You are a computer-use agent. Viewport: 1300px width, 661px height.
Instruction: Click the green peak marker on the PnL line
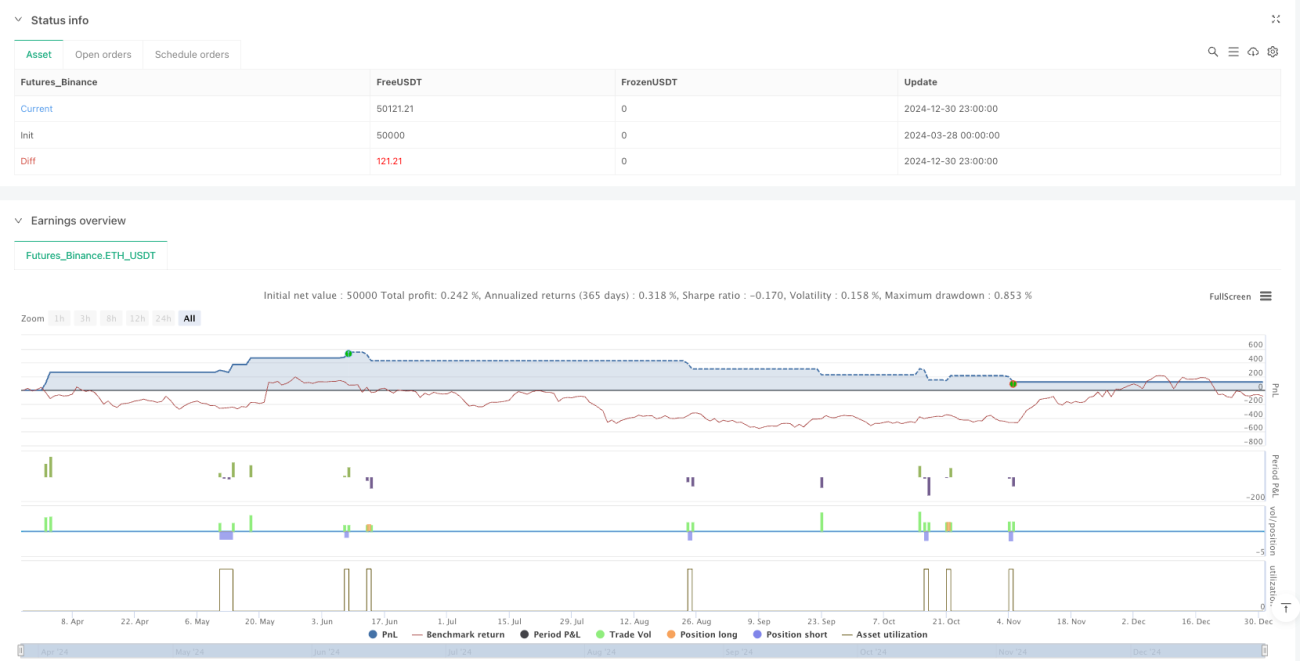pos(348,353)
